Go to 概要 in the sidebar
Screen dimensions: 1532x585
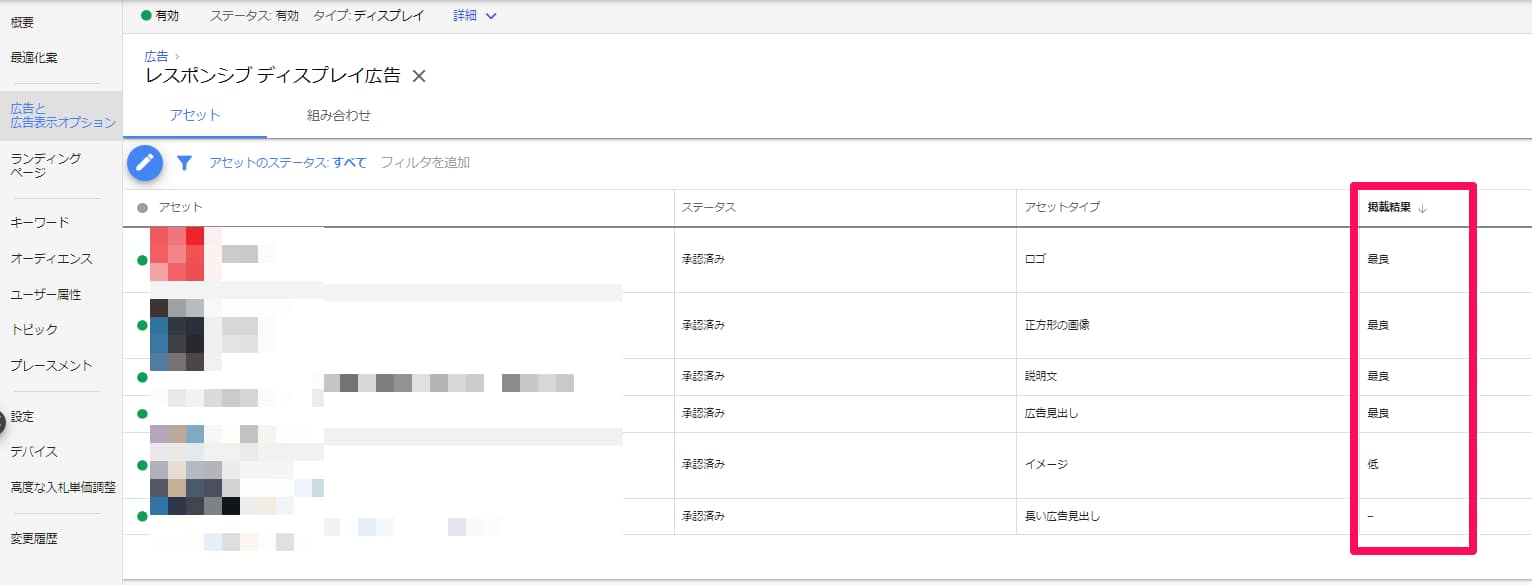22,22
